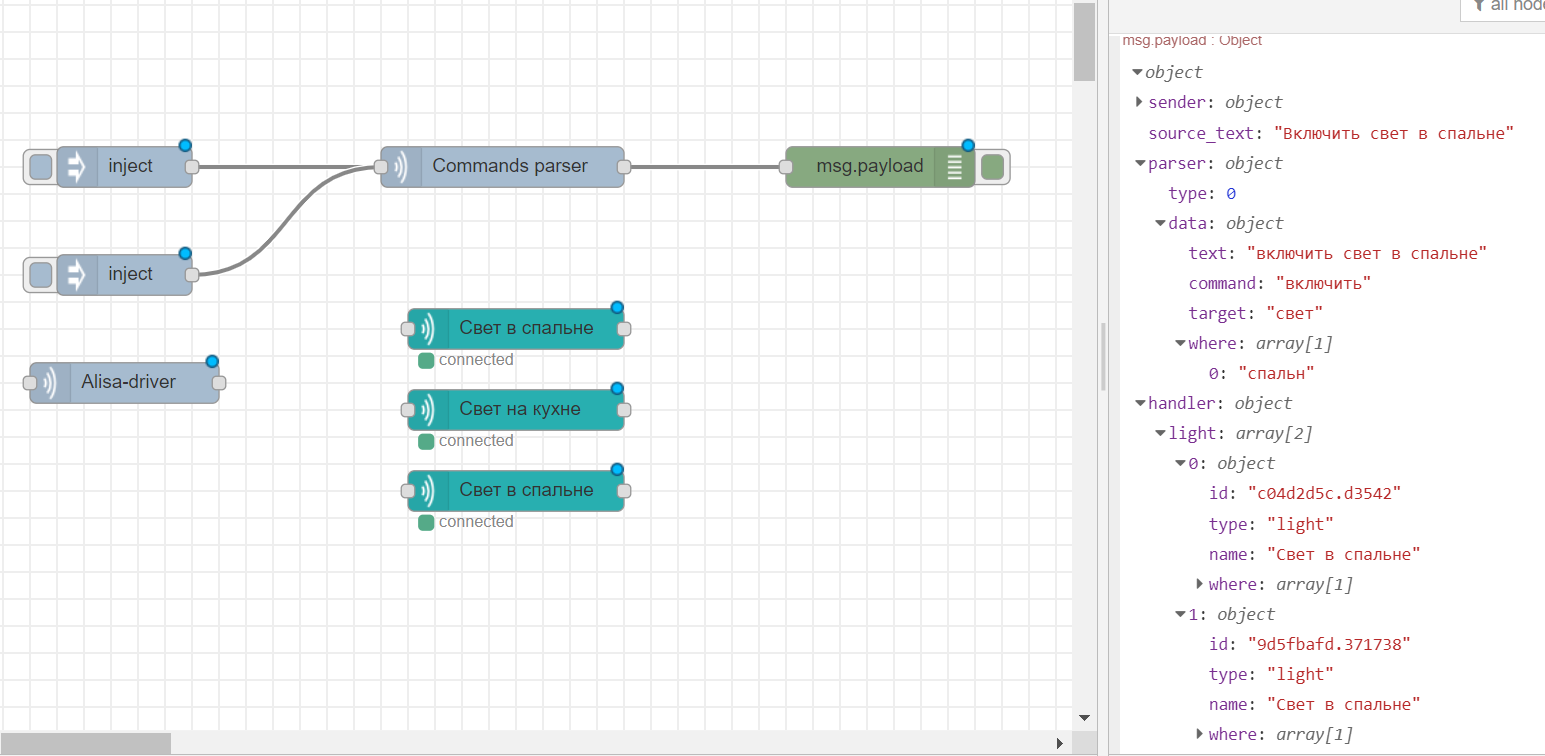Click the vertical scrollbar thumb of the canvas
The width and height of the screenshot is (1545, 756).
(1084, 41)
